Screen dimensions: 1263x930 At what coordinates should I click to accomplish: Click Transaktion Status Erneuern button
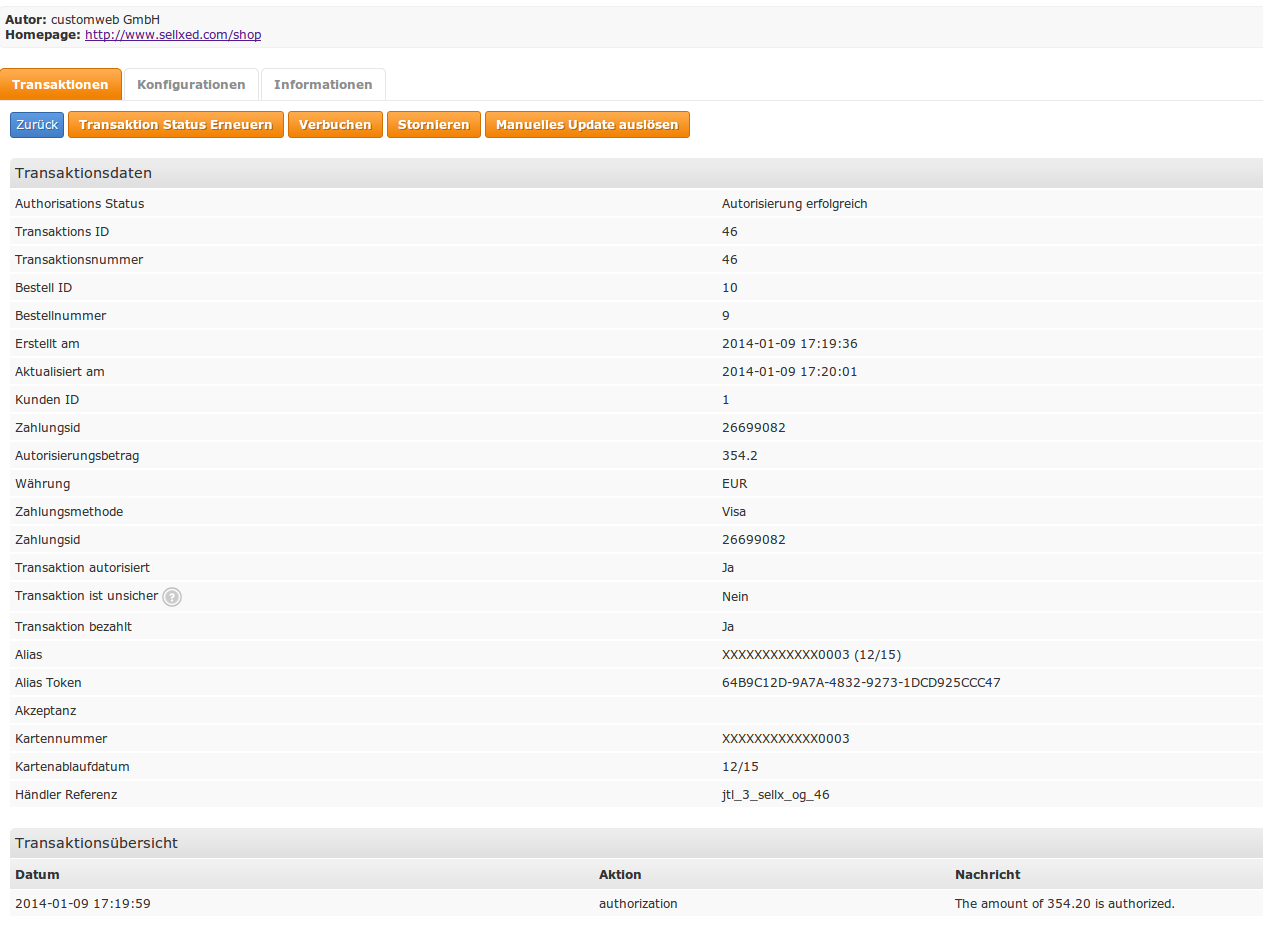coord(175,125)
